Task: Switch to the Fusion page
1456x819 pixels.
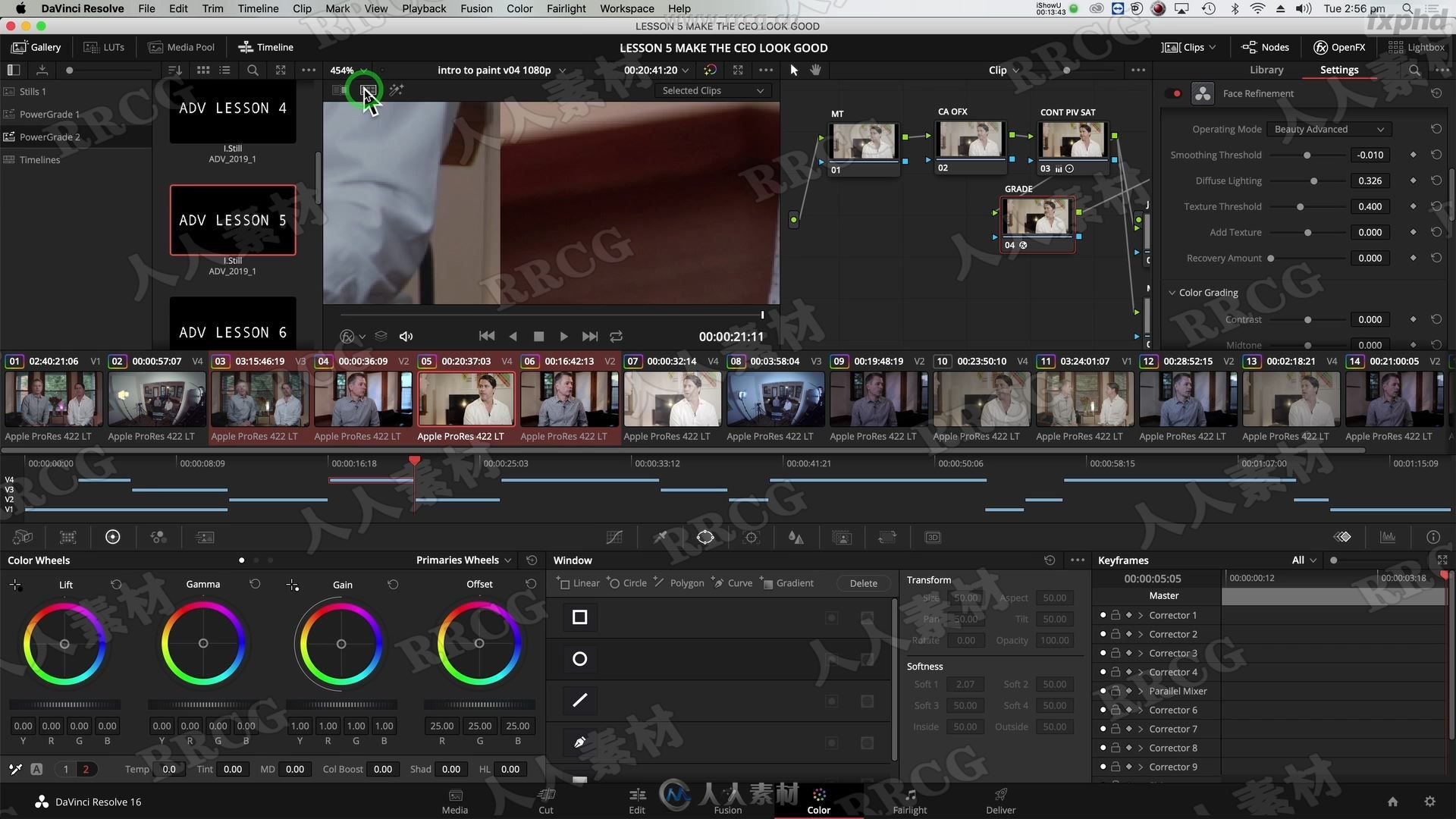Action: [728, 801]
